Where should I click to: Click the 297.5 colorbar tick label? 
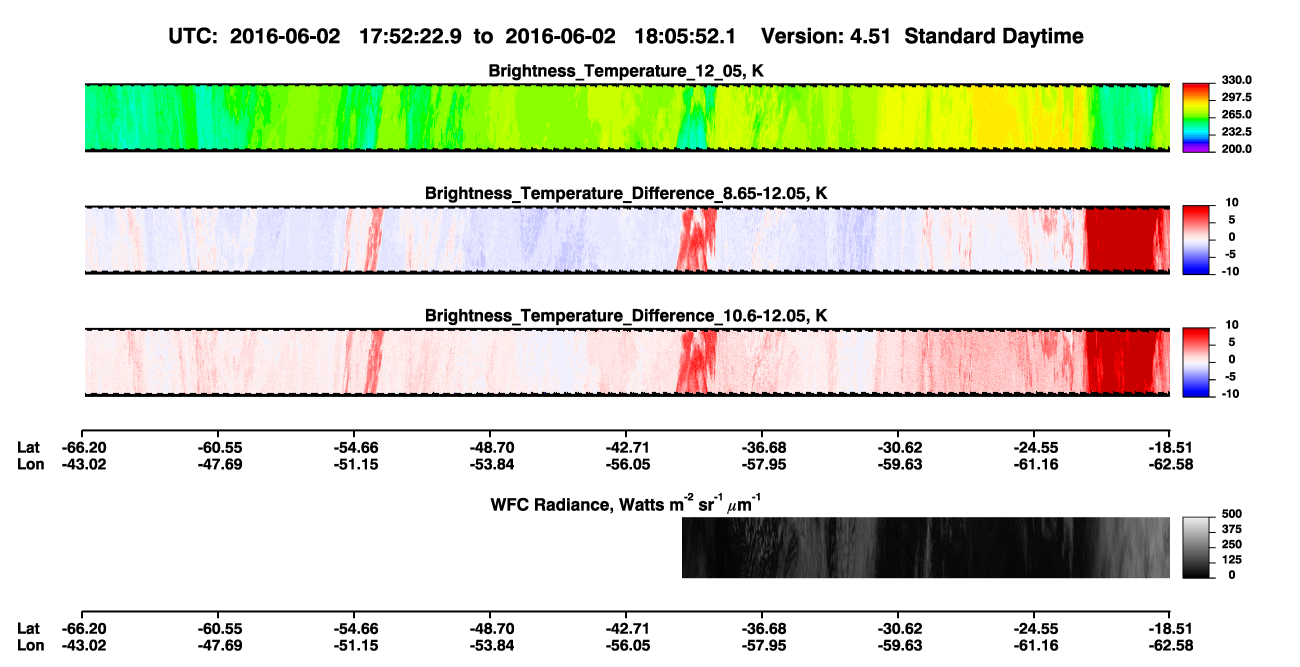[x=1237, y=97]
